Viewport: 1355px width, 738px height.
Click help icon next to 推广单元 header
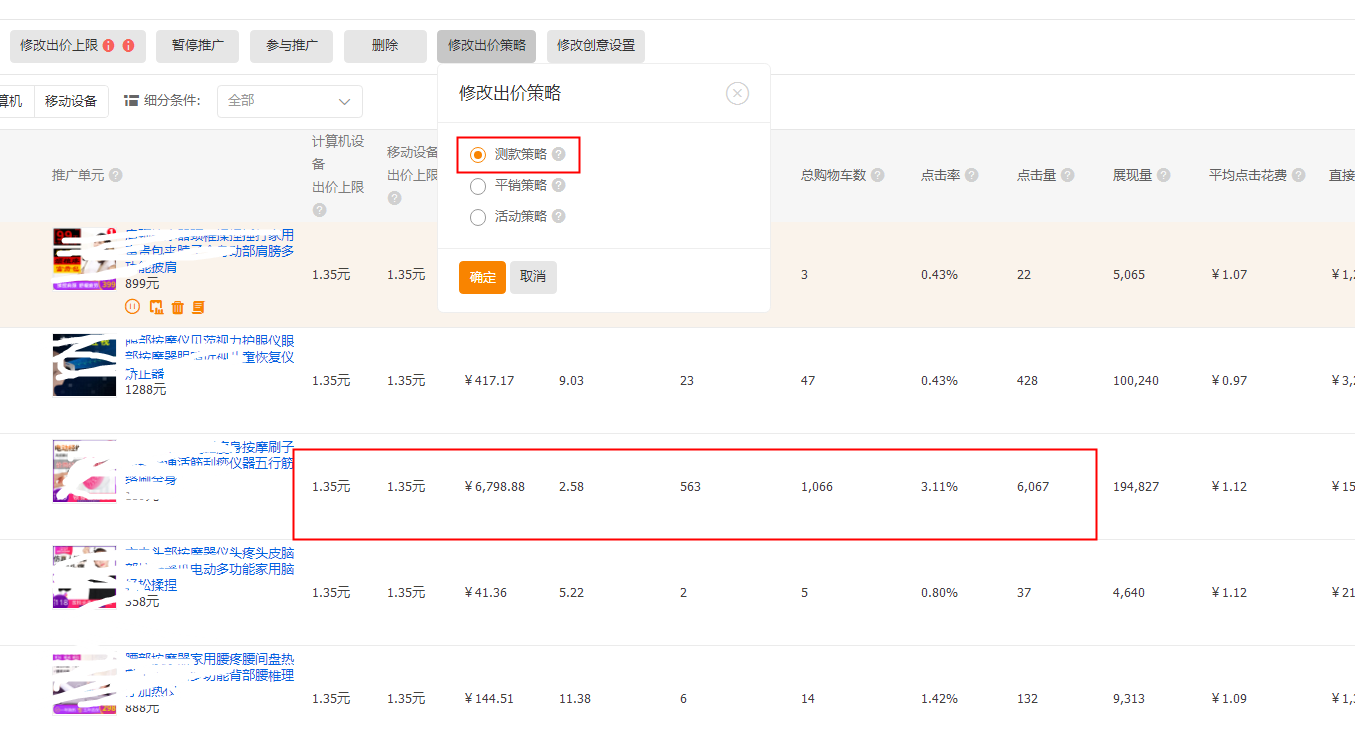point(116,175)
